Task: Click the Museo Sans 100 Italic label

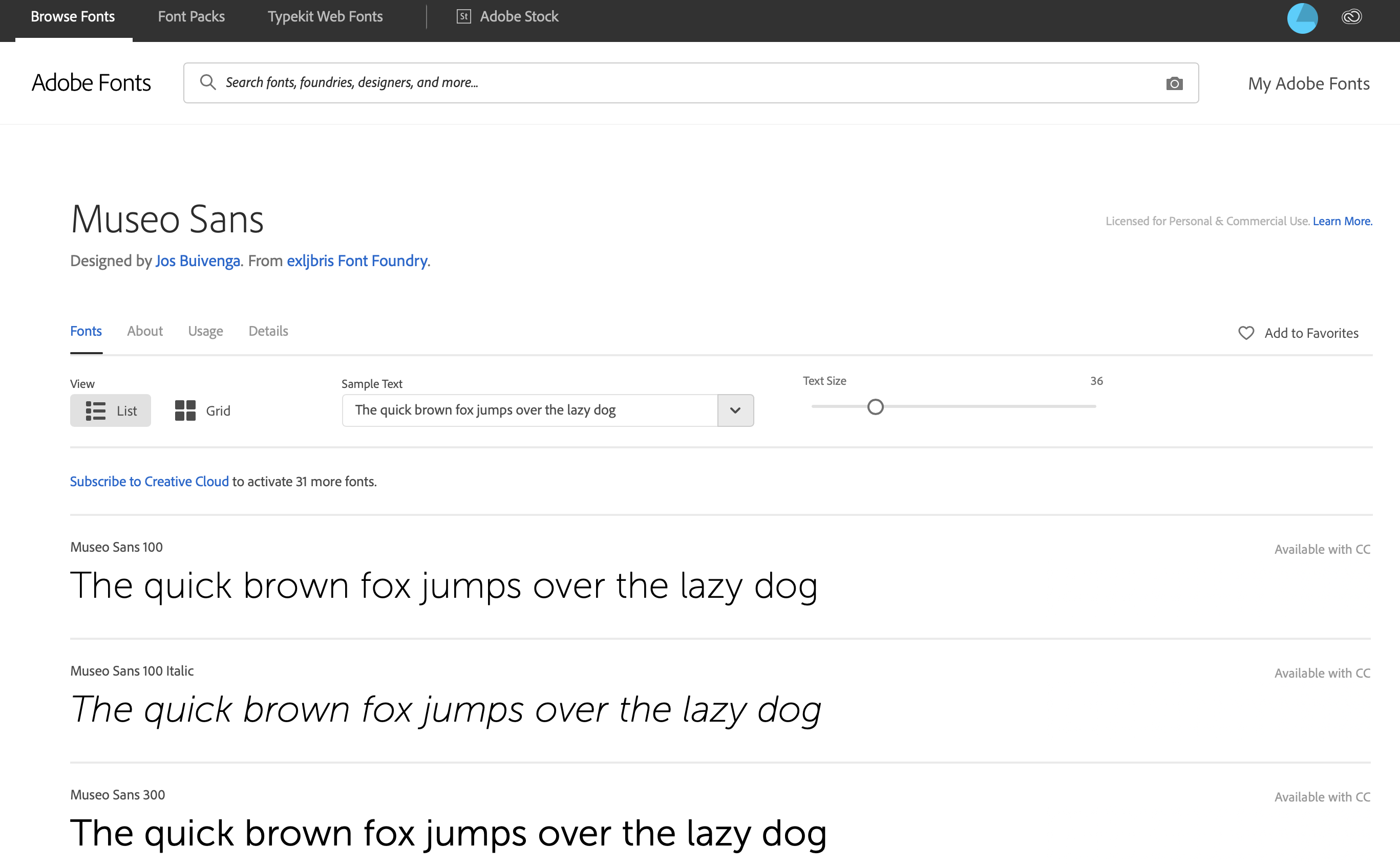Action: click(x=132, y=671)
